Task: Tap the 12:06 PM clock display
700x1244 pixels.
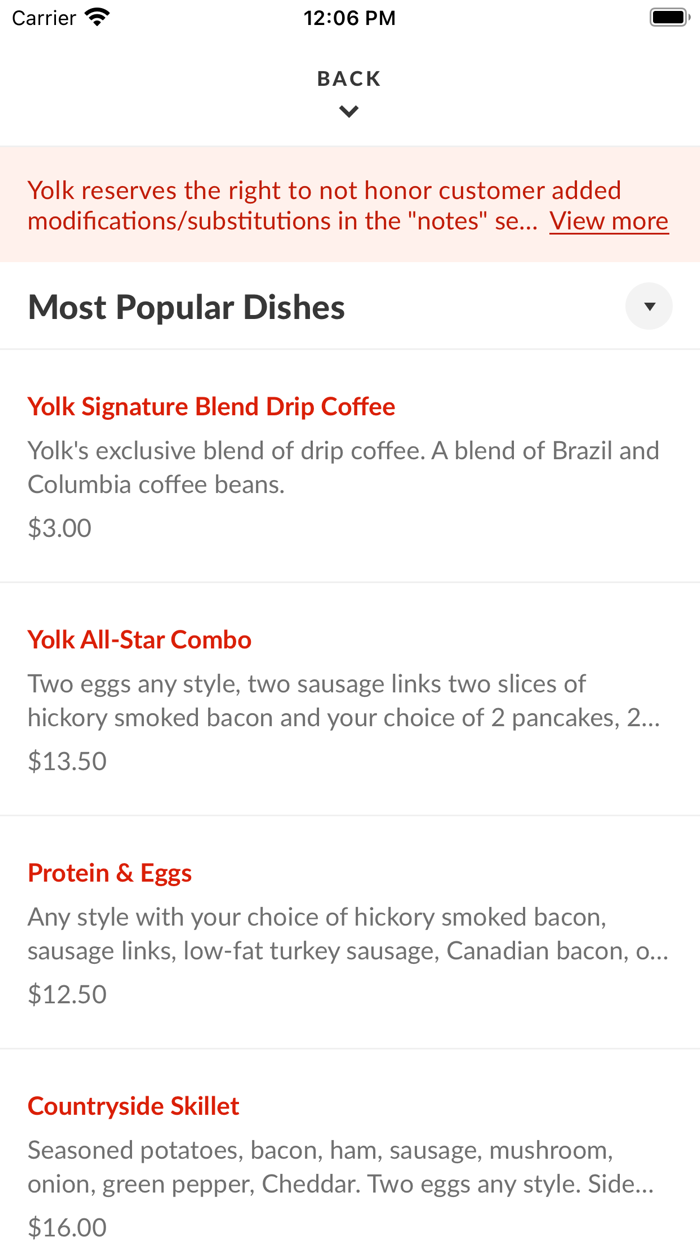Action: 349,17
